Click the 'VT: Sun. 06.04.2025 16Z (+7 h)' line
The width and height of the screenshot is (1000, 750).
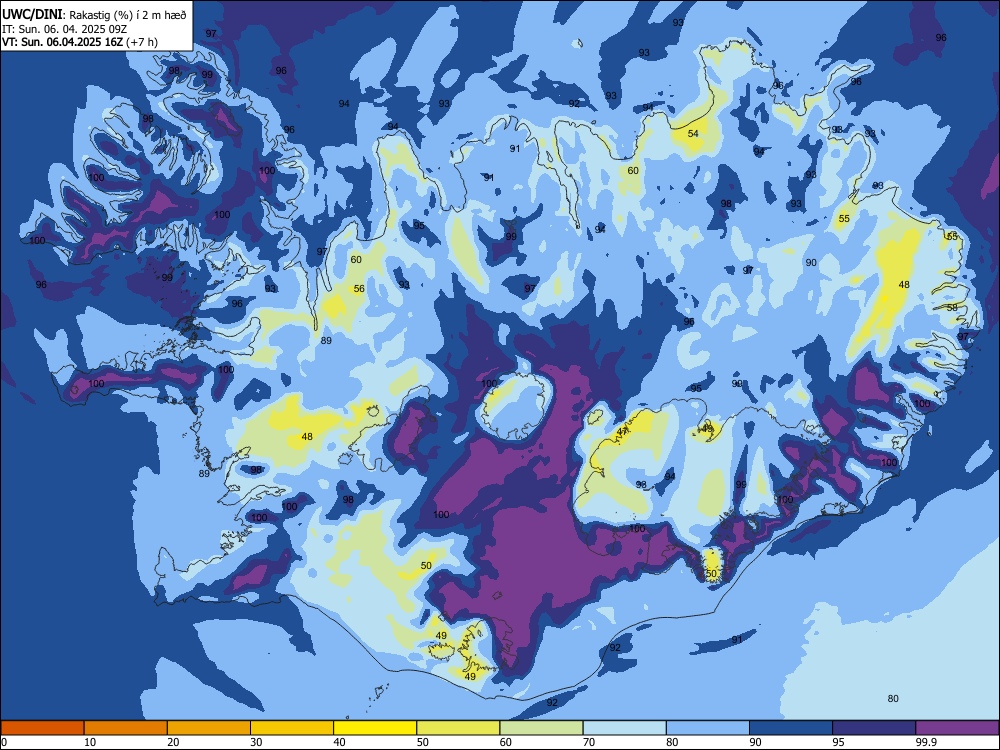[x=80, y=42]
